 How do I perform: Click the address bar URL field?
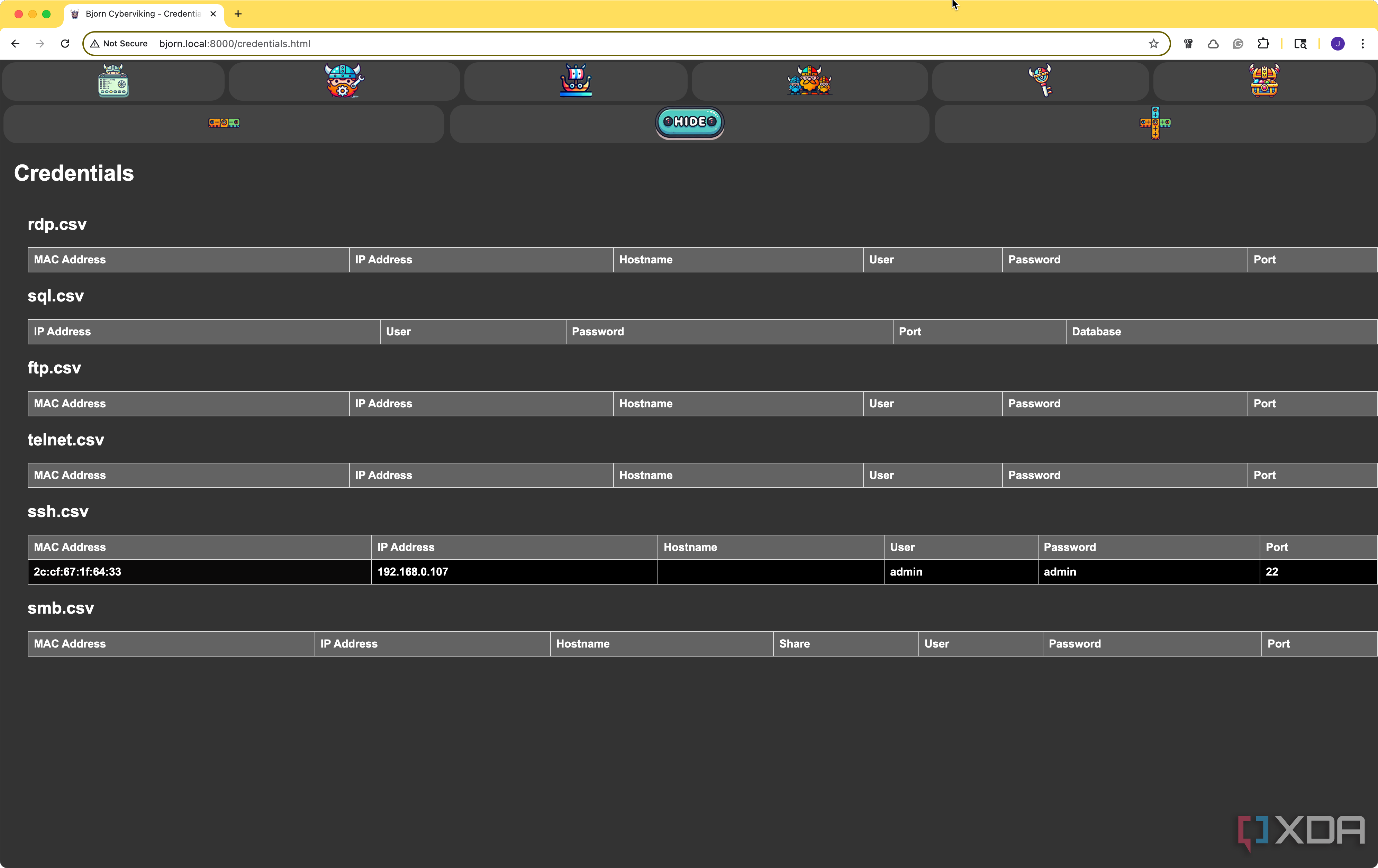coord(626,44)
